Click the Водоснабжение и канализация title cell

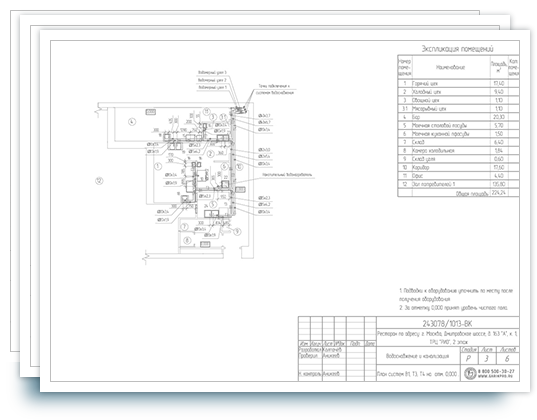[x=417, y=356]
